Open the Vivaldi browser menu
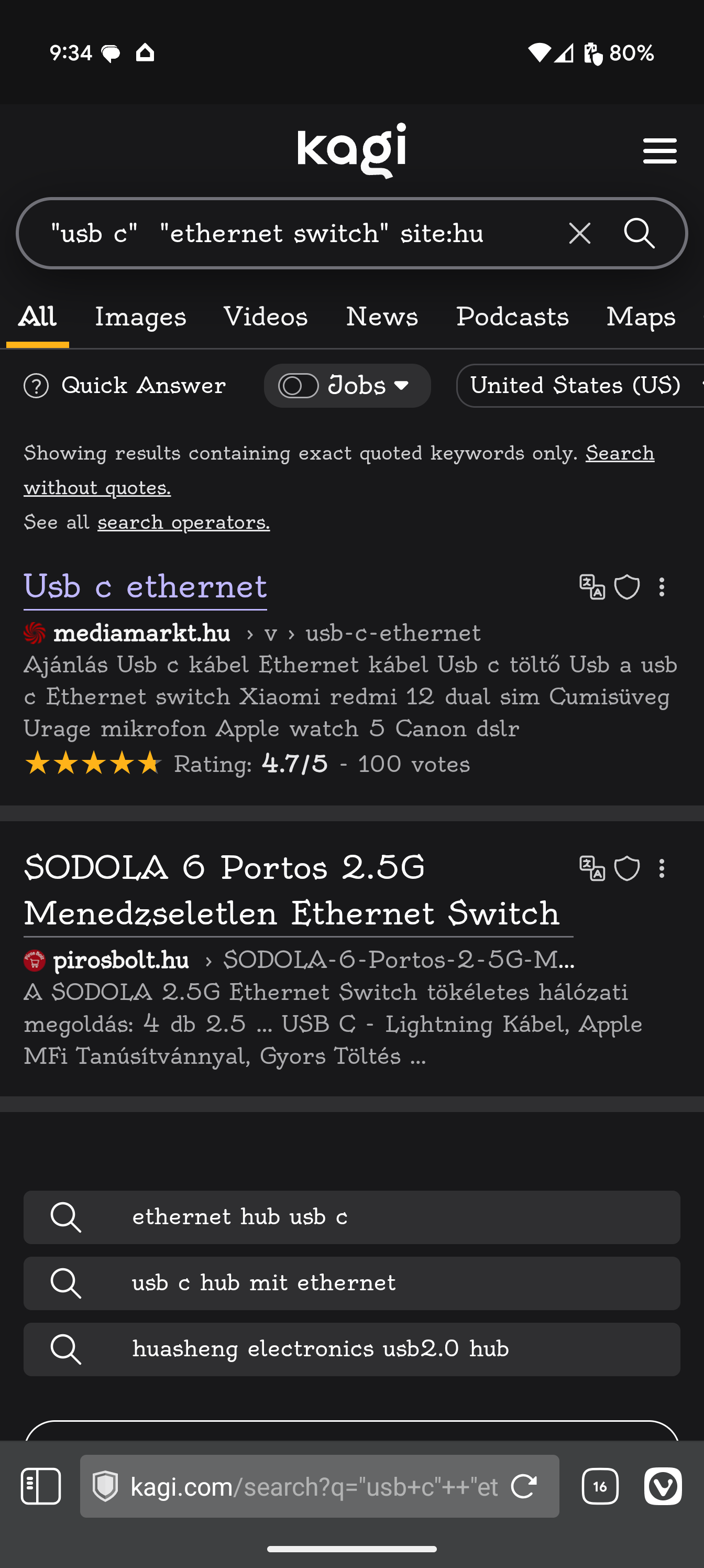The image size is (704, 1568). coord(663,1486)
